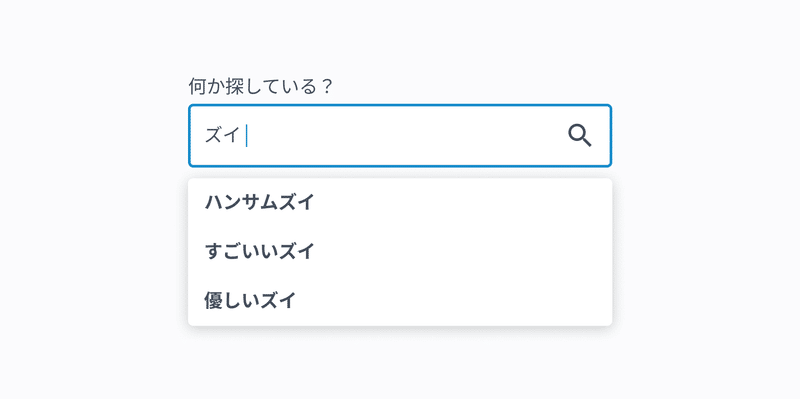Click the word ハンサム in the first suggestion
The image size is (800, 399).
241,203
